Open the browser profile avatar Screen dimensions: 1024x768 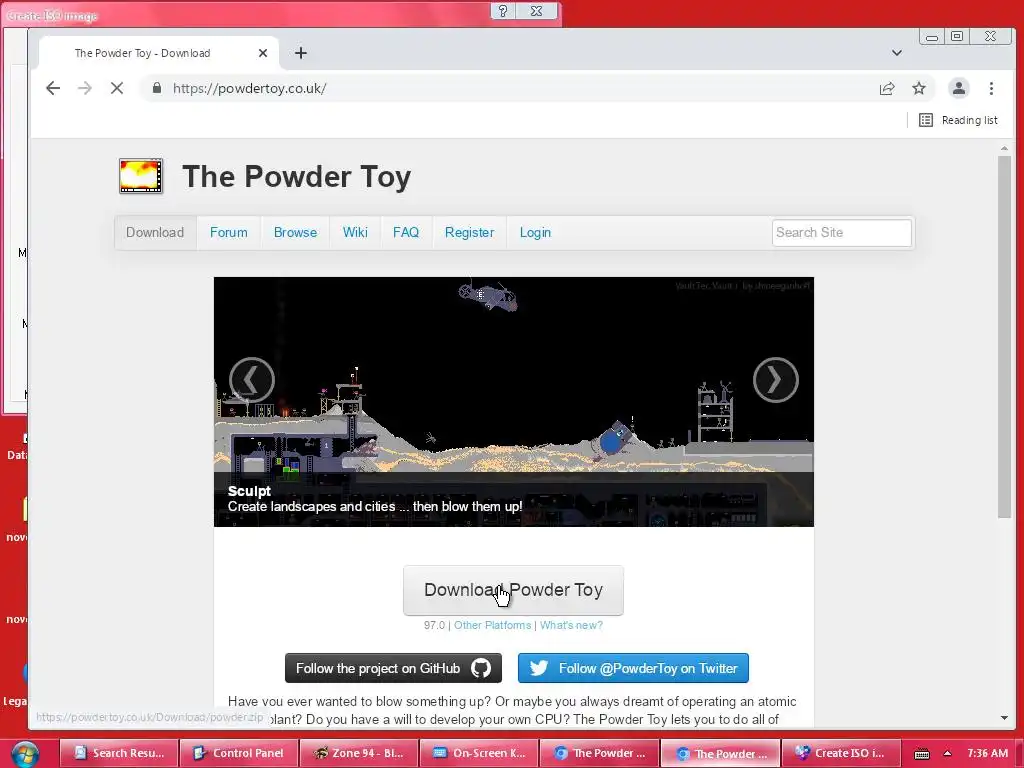959,88
